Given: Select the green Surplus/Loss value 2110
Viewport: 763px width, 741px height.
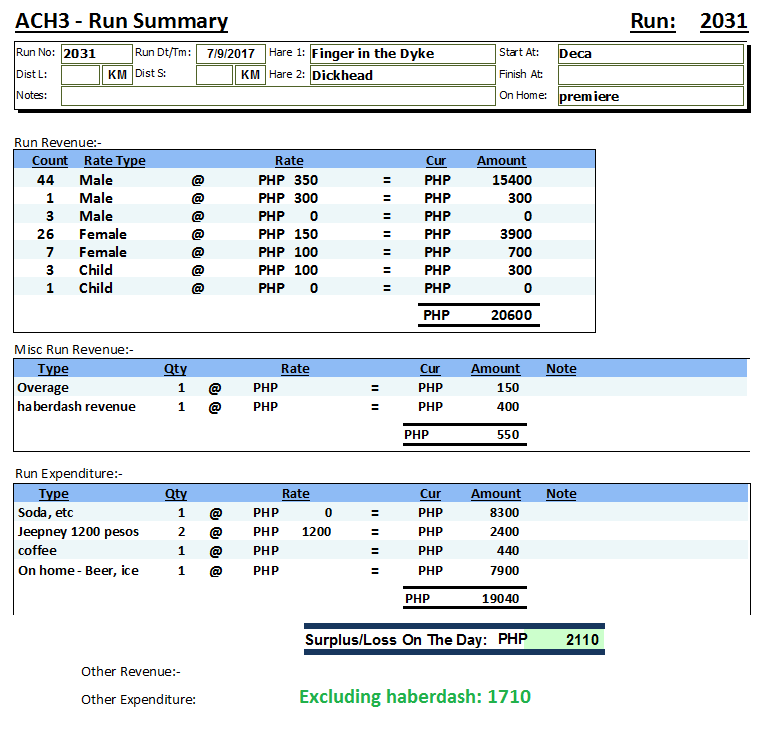Looking at the screenshot, I should (x=565, y=639).
